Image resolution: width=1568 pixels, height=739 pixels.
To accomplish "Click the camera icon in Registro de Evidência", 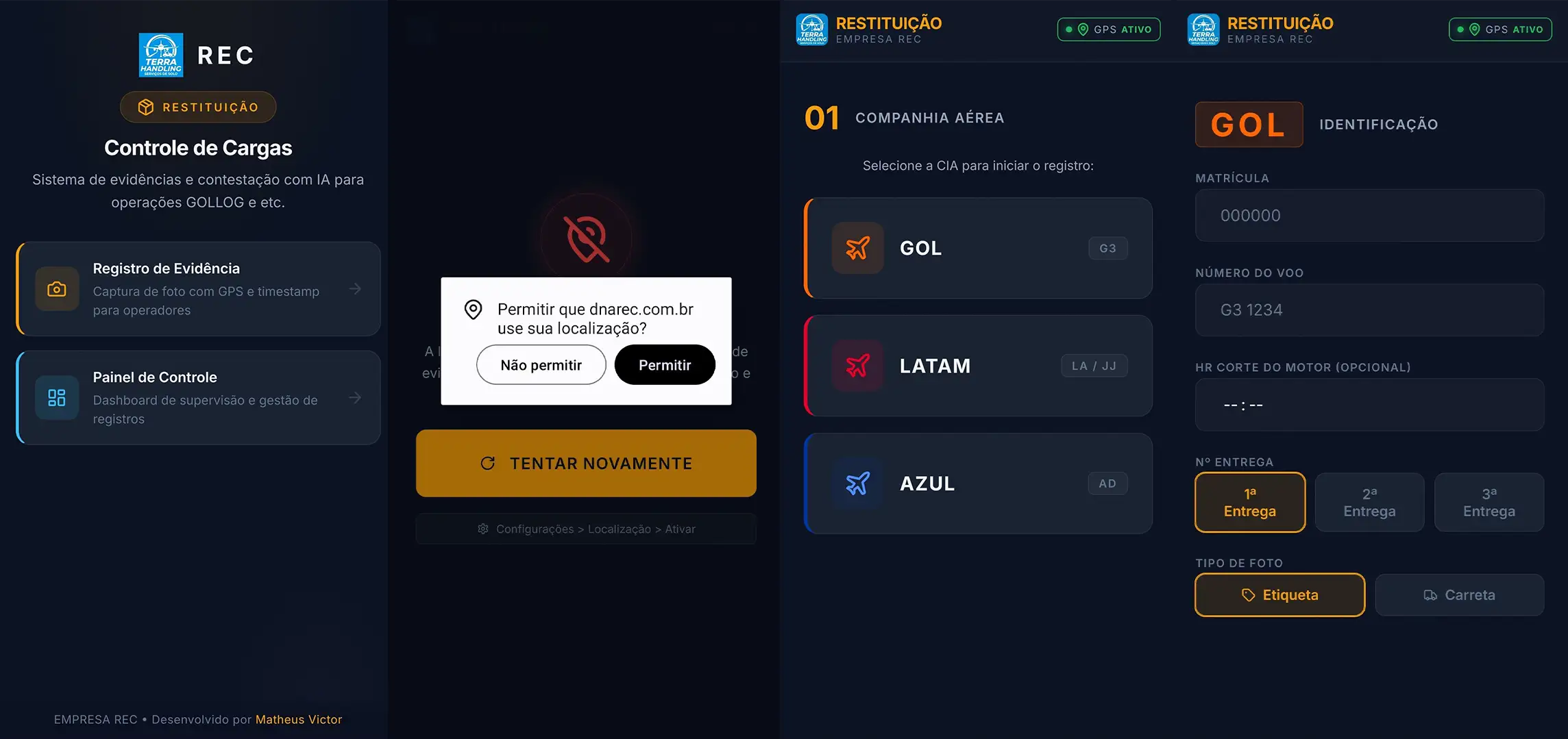I will tap(57, 289).
